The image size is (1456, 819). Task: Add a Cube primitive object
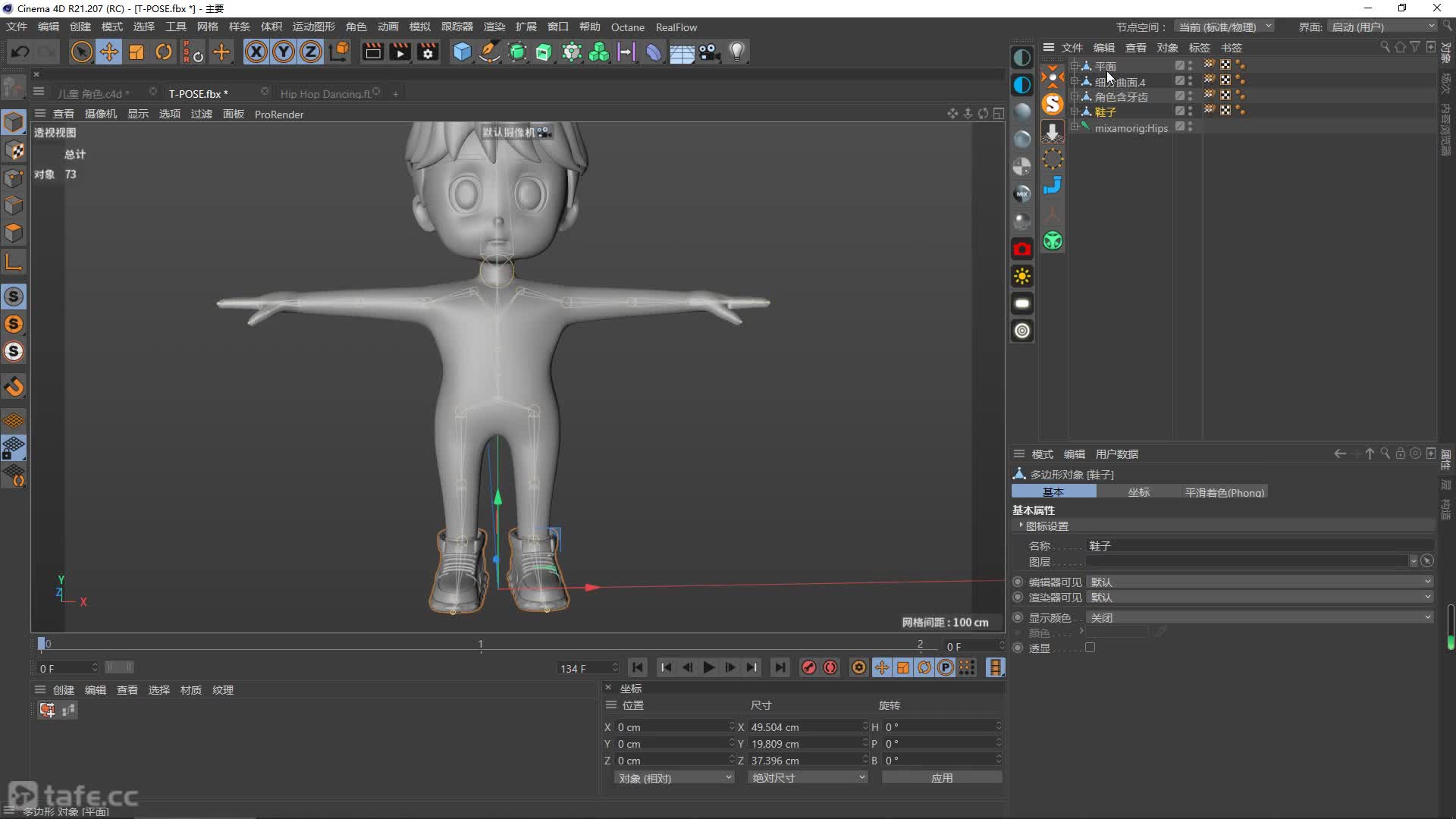click(x=462, y=52)
